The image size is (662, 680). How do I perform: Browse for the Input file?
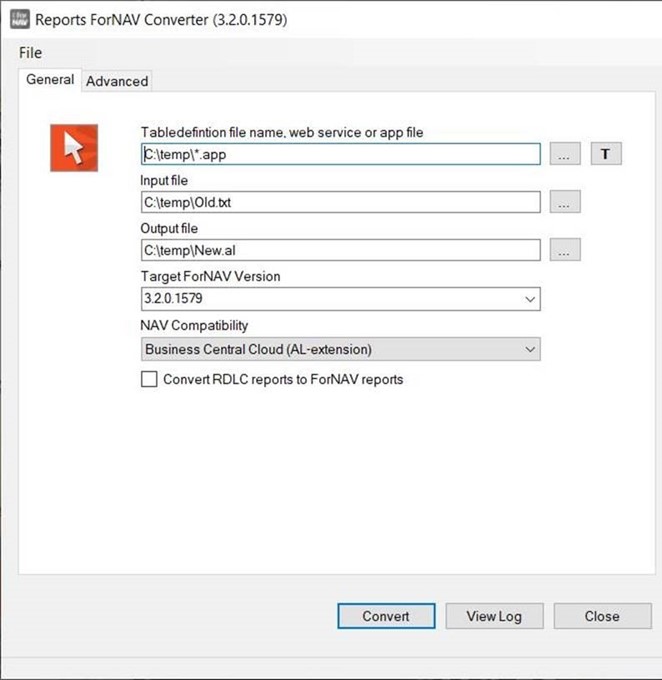565,202
